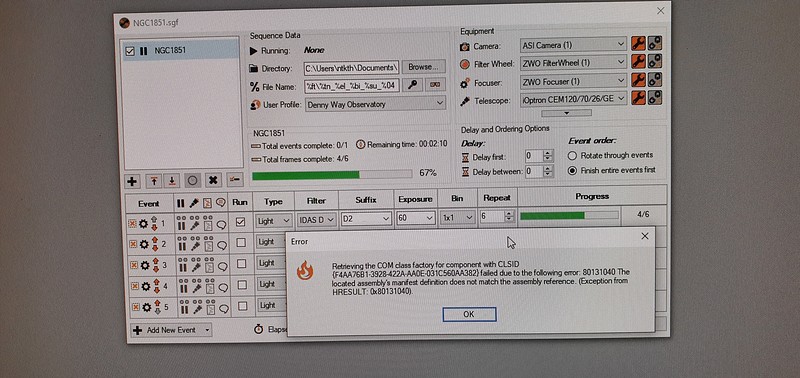The width and height of the screenshot is (800, 378).
Task: Click the File Name pattern field
Action: click(352, 86)
